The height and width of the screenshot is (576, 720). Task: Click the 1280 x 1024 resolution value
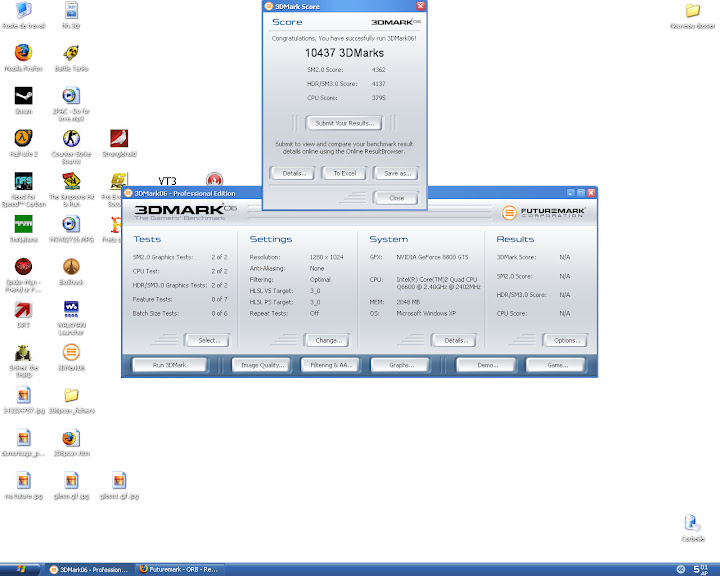point(326,257)
